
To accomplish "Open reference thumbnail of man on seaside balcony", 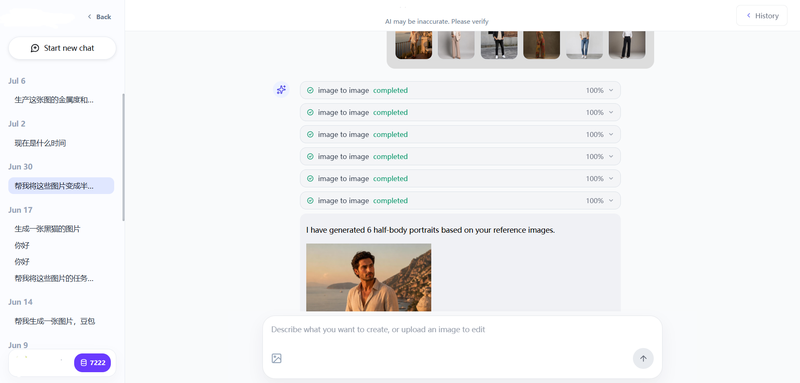I will 414,45.
